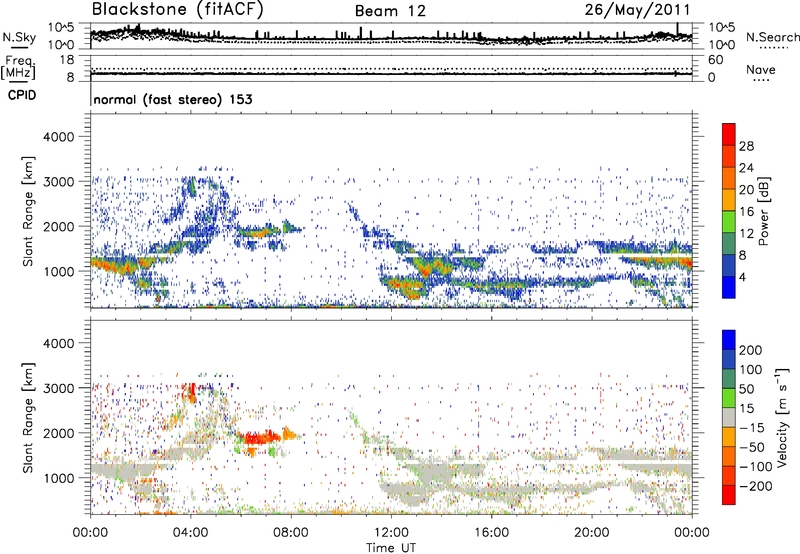Screen dimensions: 800x554
Task: Click the "-15" label on Velocity colorbar
Action: tap(753, 428)
